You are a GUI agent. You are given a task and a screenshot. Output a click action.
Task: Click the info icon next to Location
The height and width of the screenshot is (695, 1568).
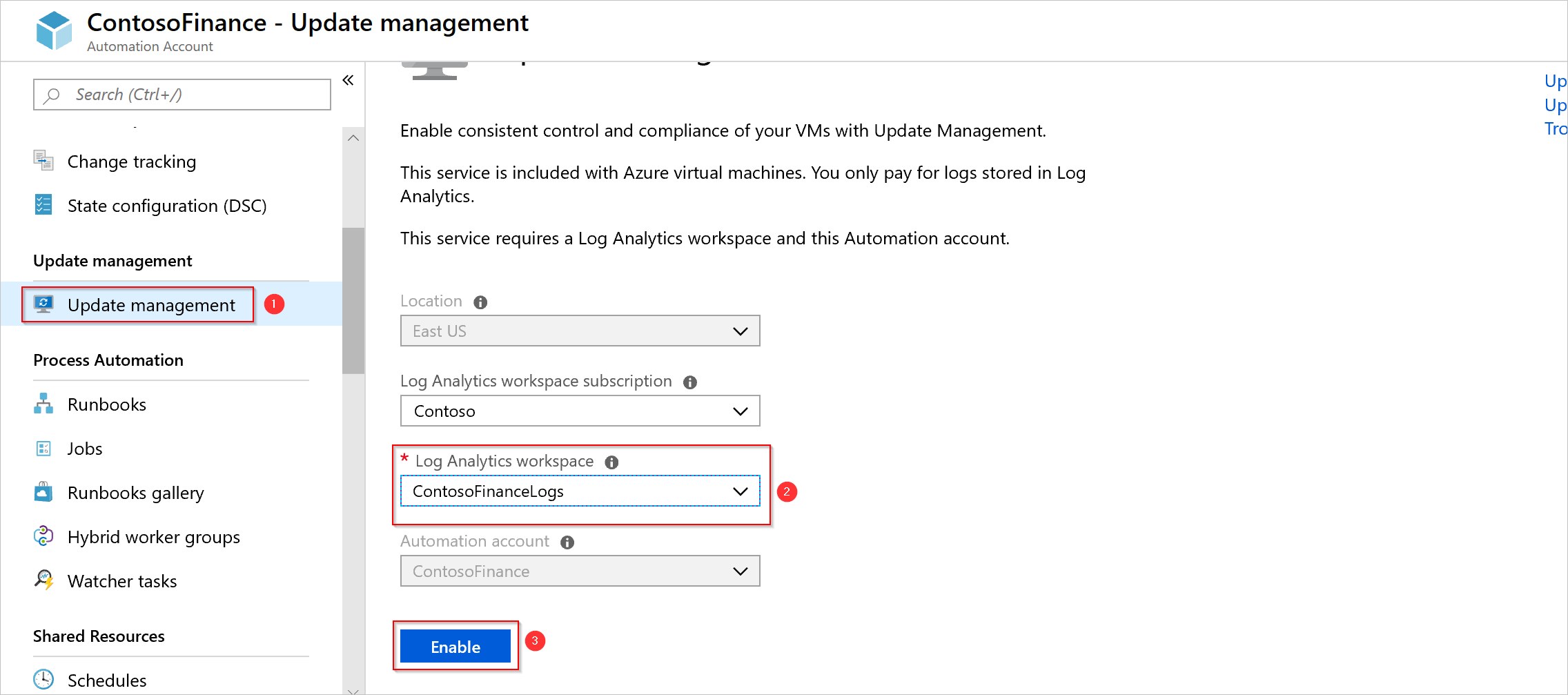pyautogui.click(x=480, y=302)
